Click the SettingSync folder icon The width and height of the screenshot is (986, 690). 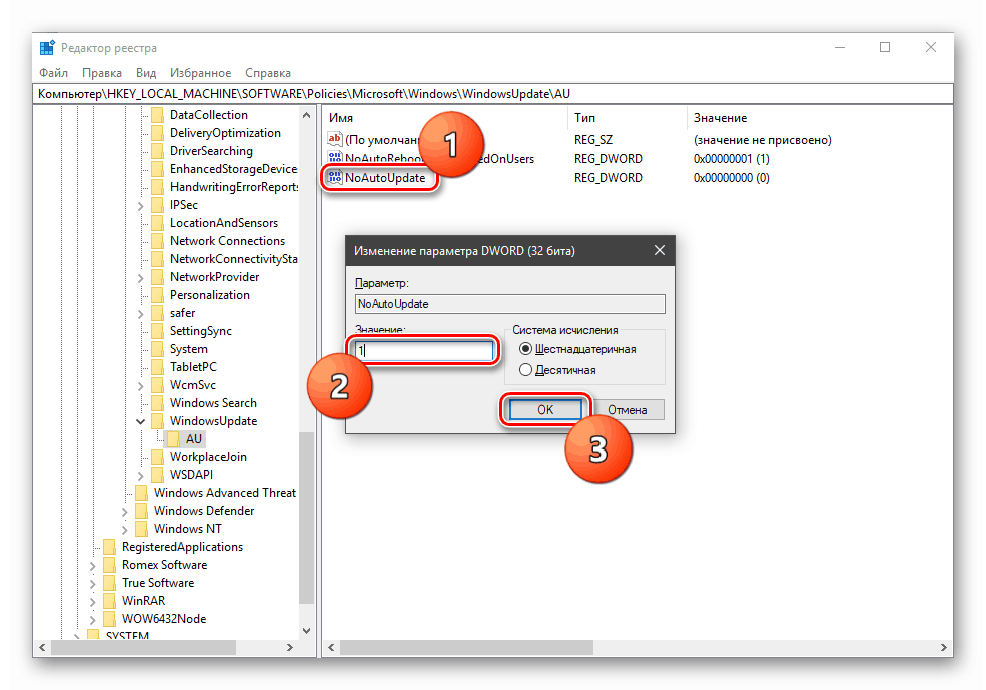158,331
